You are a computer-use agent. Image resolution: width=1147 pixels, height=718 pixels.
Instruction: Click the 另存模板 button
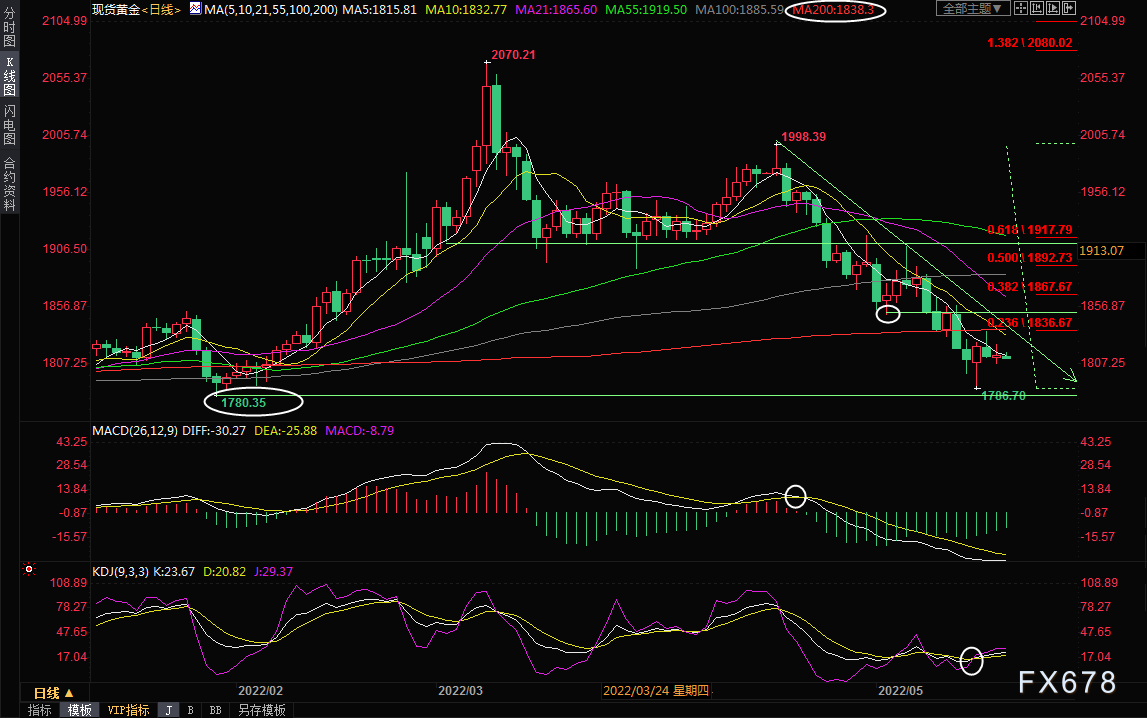click(x=261, y=710)
